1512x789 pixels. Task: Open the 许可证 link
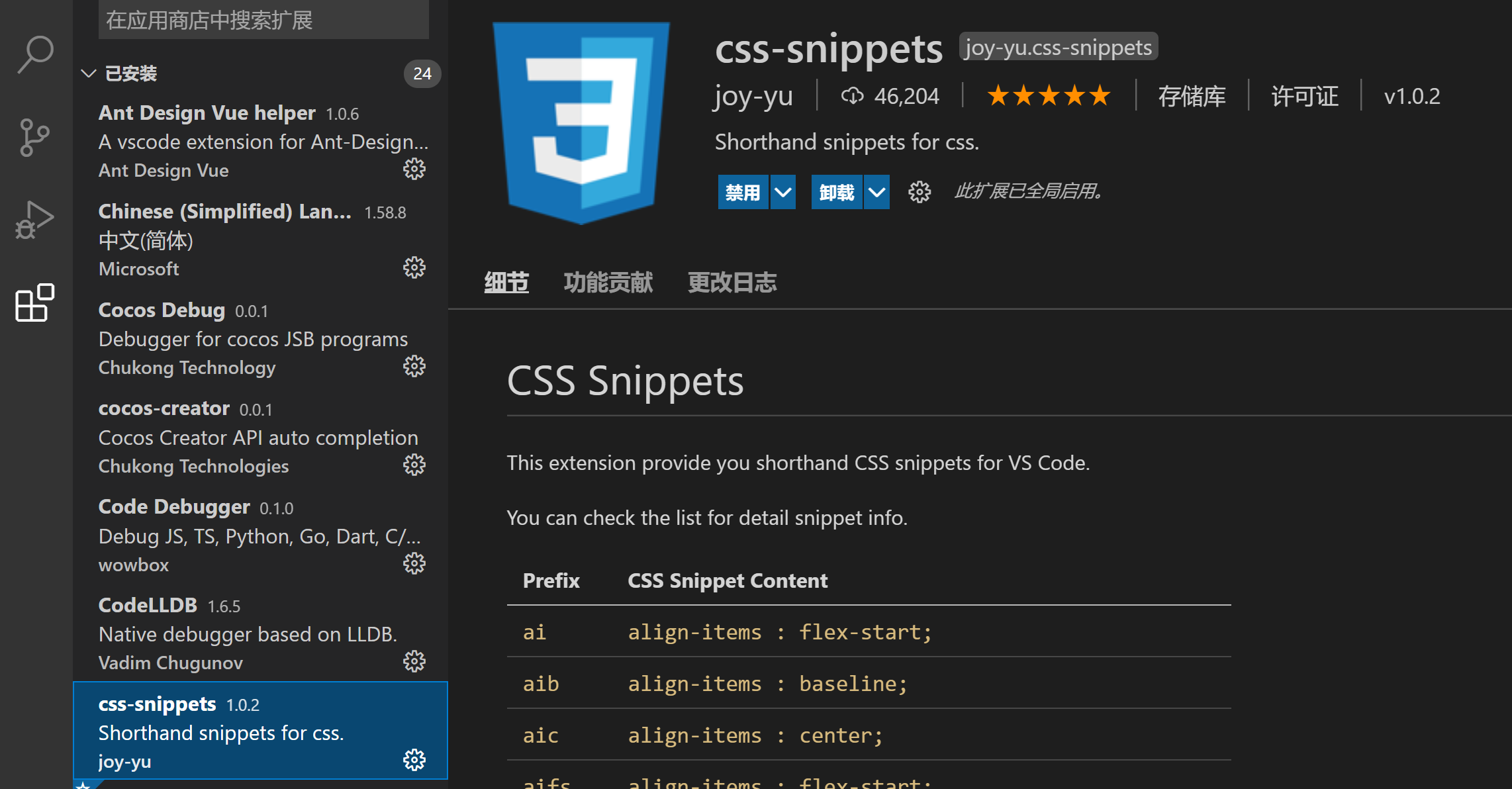click(x=1305, y=97)
